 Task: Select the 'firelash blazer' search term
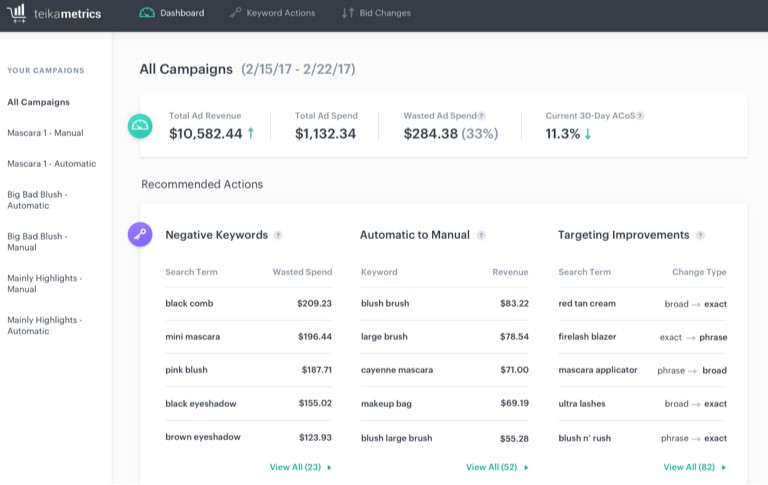tap(587, 337)
